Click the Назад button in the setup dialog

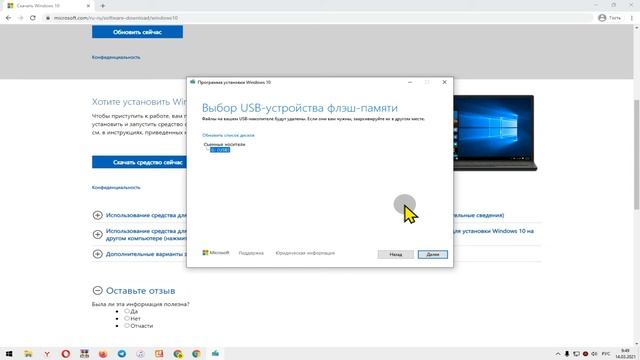[396, 254]
